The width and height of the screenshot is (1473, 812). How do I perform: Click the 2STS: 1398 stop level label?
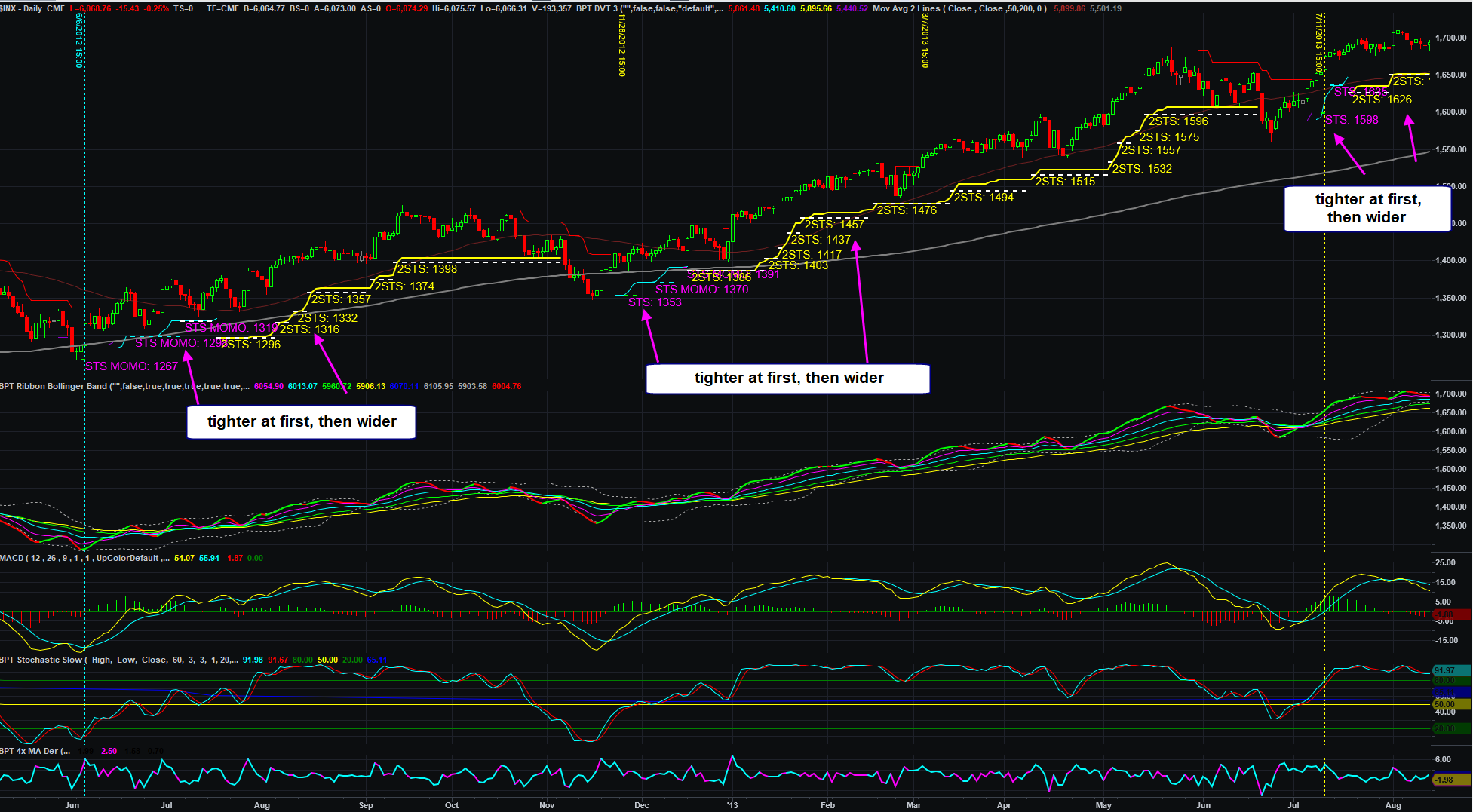pyautogui.click(x=427, y=269)
